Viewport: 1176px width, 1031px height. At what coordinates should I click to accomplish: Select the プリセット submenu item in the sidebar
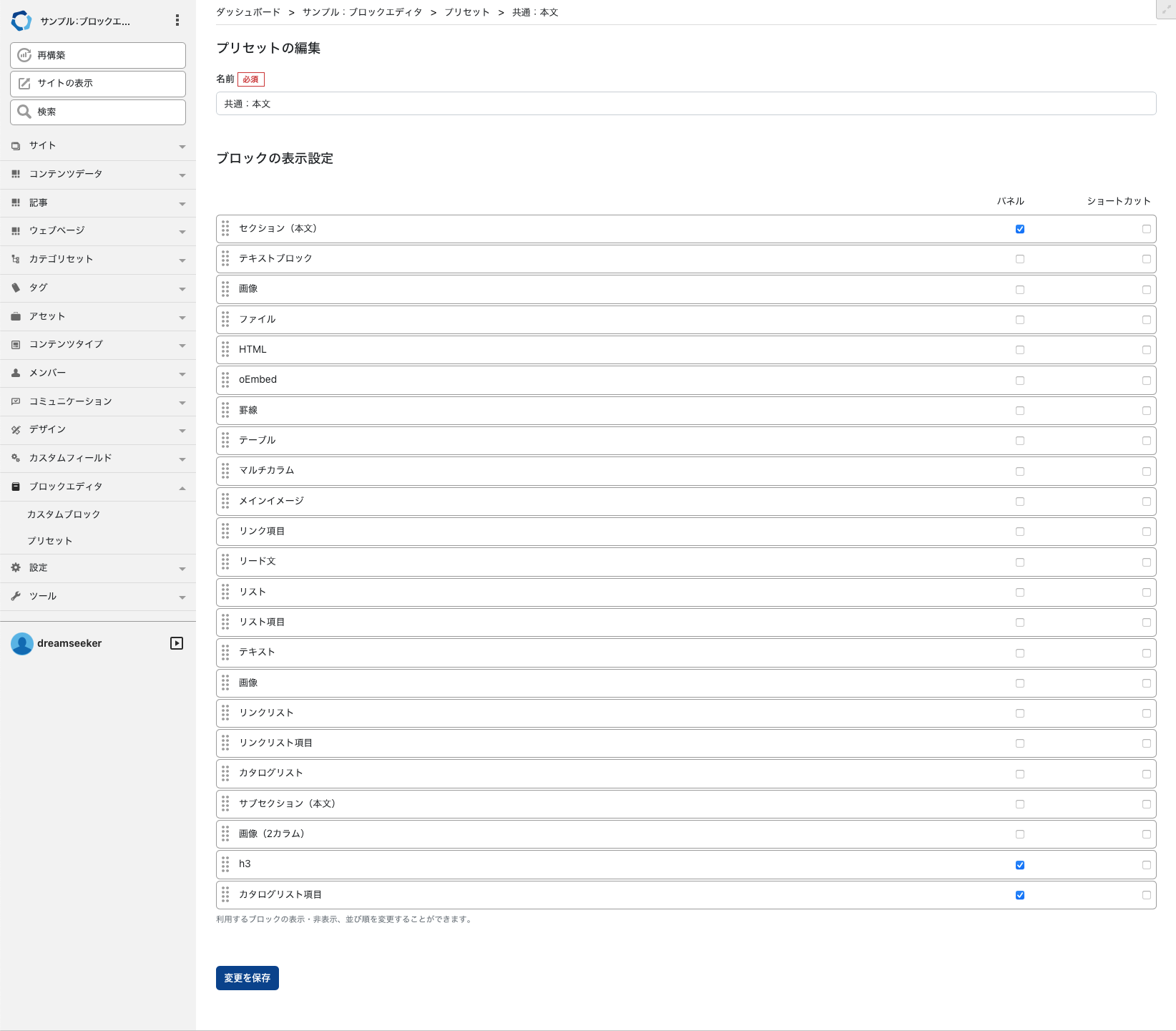coord(50,541)
